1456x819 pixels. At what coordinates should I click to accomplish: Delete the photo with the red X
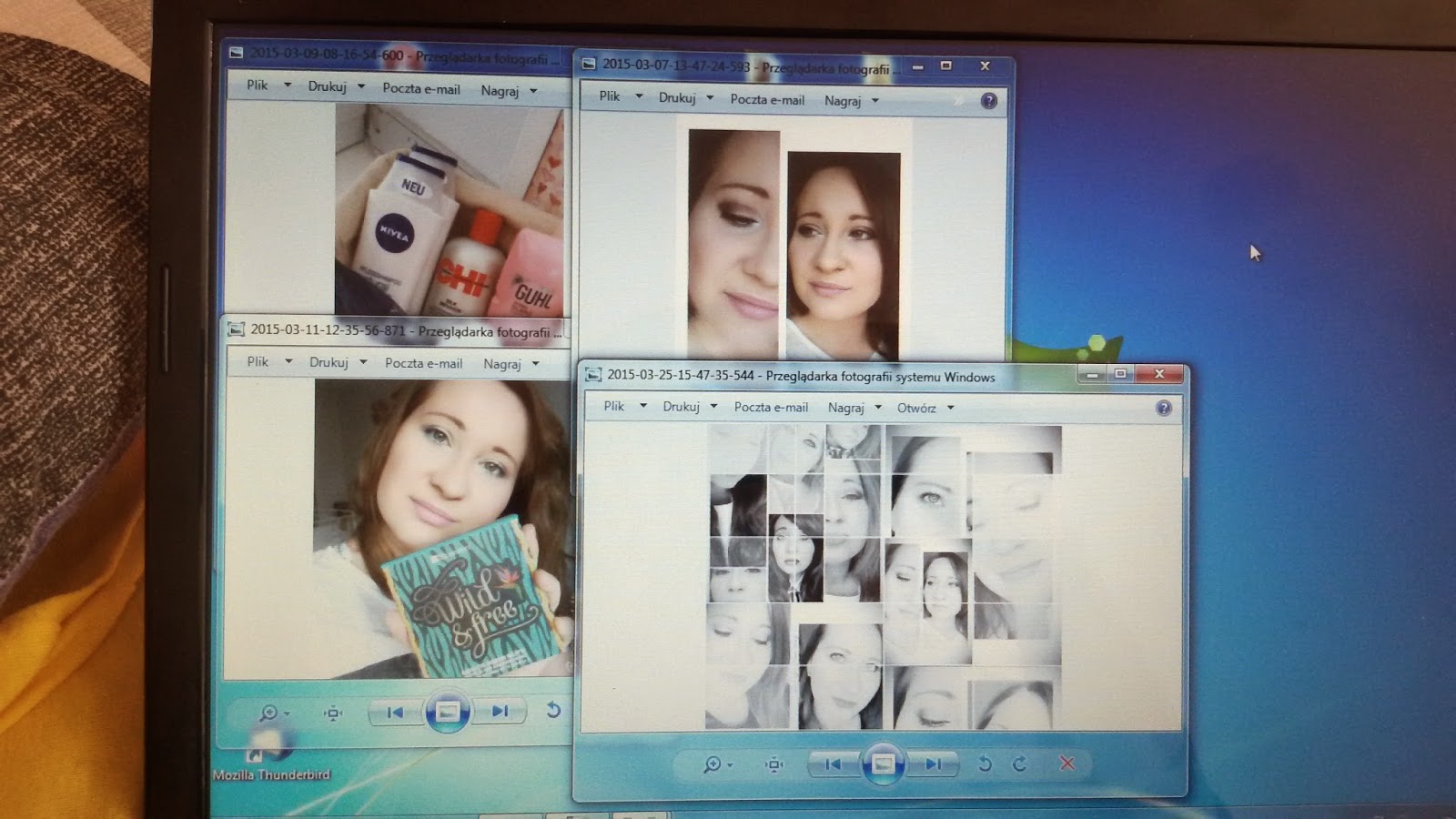tap(1067, 763)
